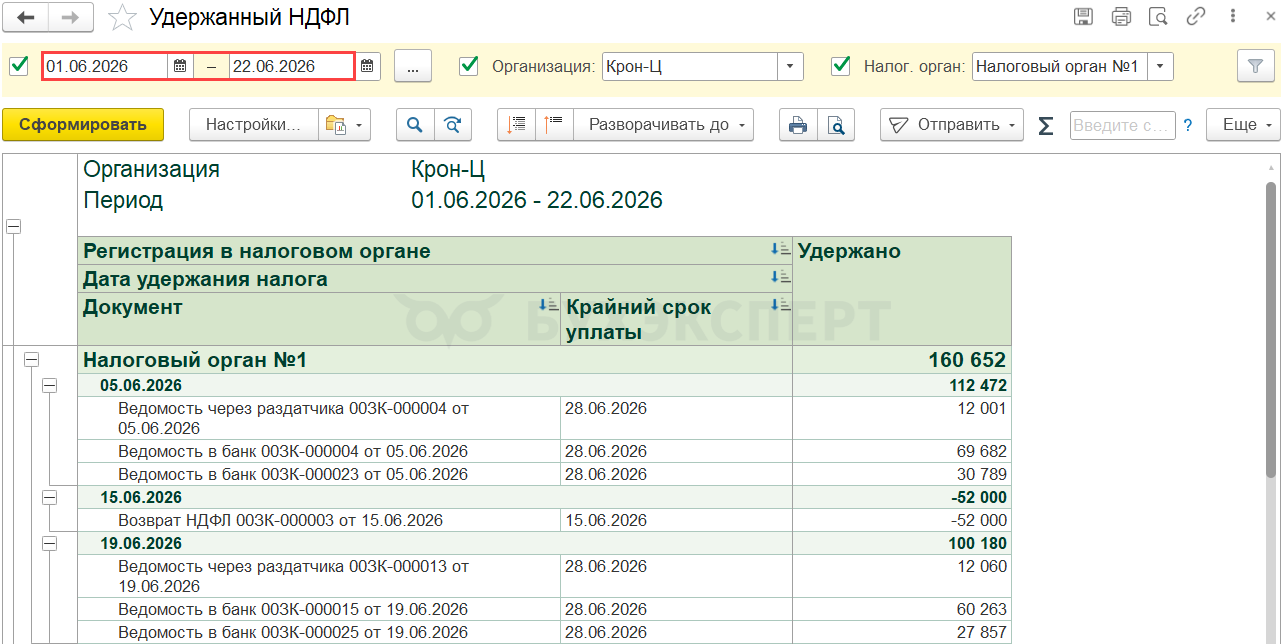This screenshot has width=1284, height=644.
Task: Click the Удержано column header
Action: click(x=902, y=291)
